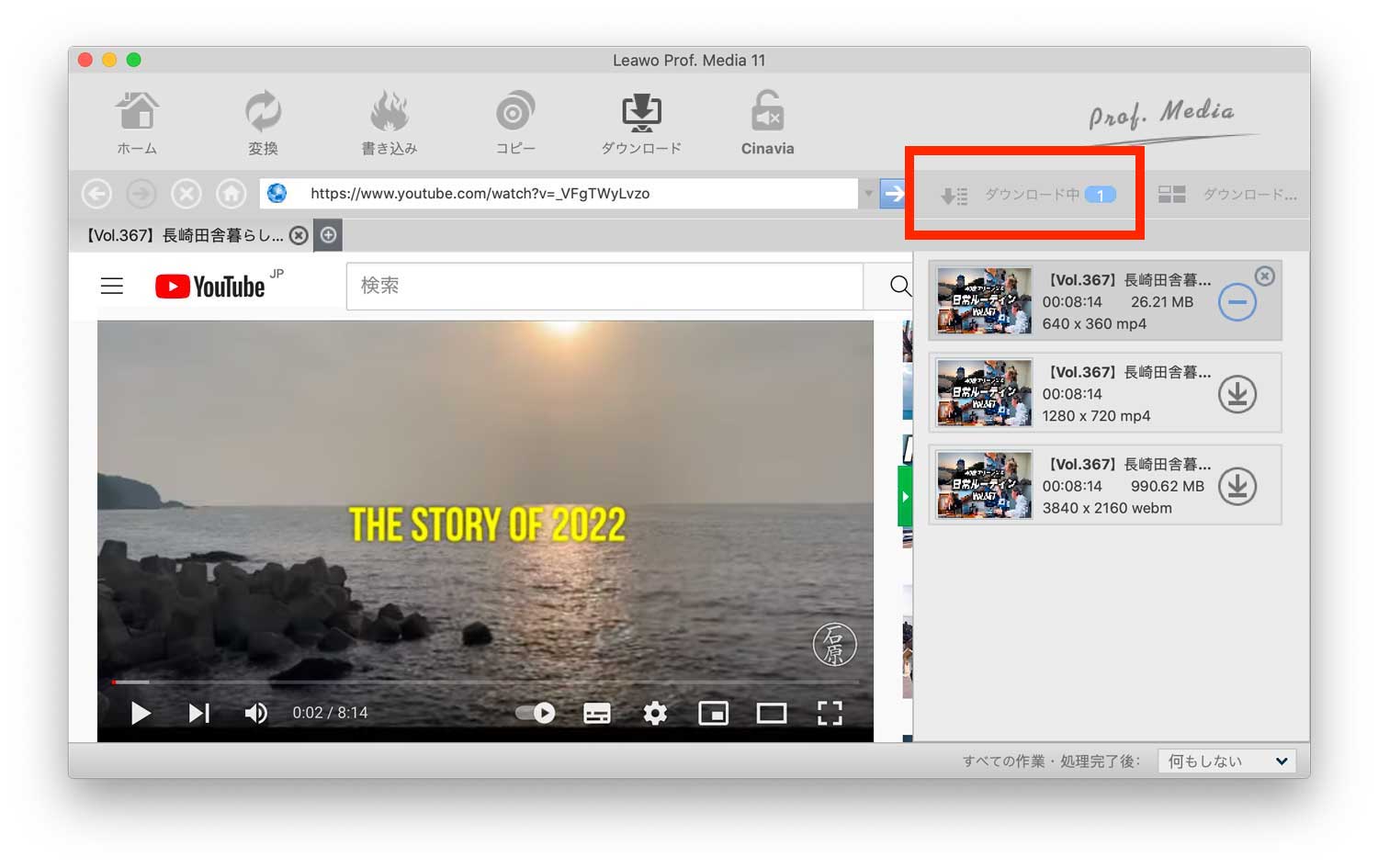Open the ホーム (Home) module
The width and height of the screenshot is (1378, 868).
pyautogui.click(x=137, y=123)
